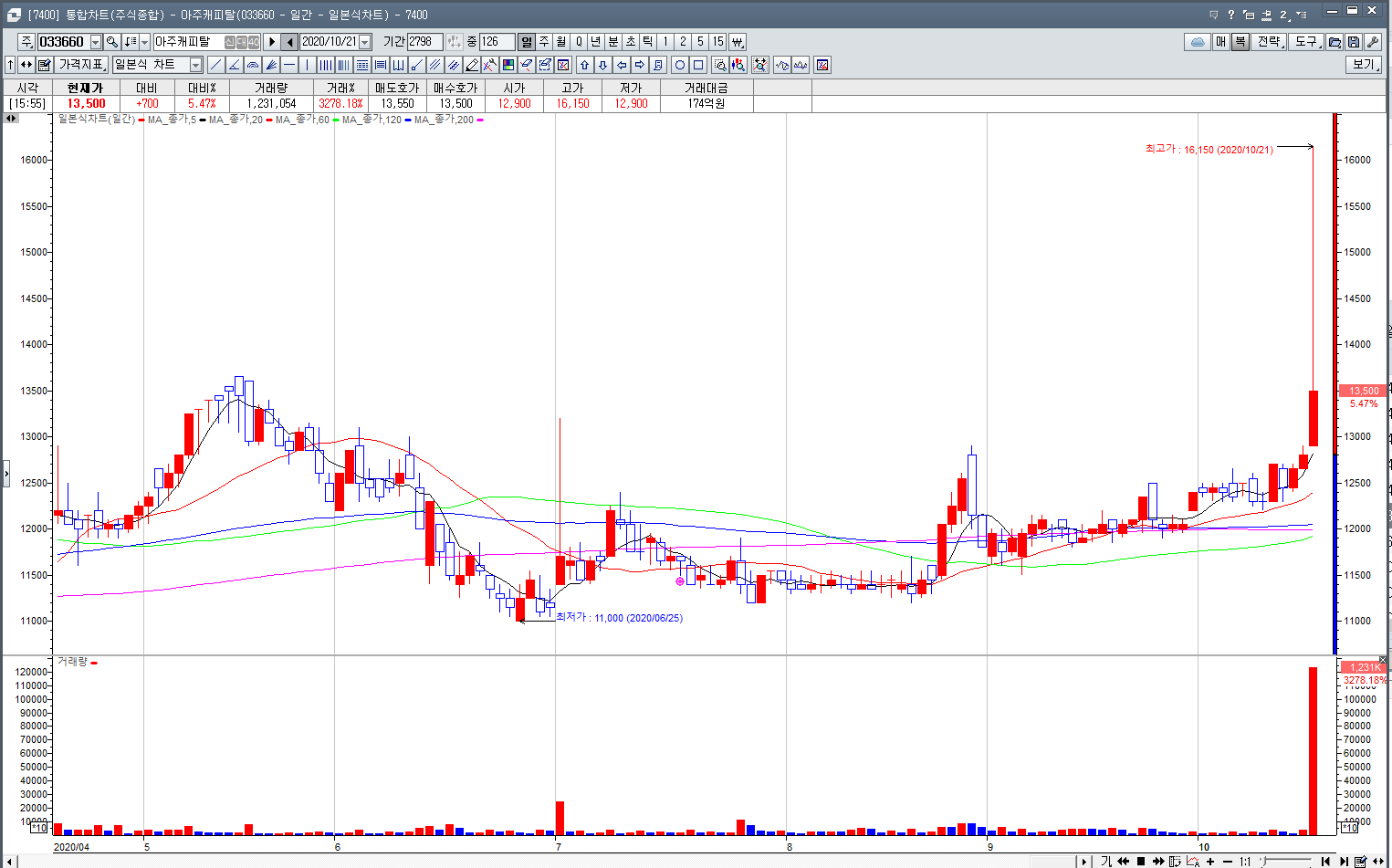Select second (초) period toggle
The image size is (1392, 868).
631,42
